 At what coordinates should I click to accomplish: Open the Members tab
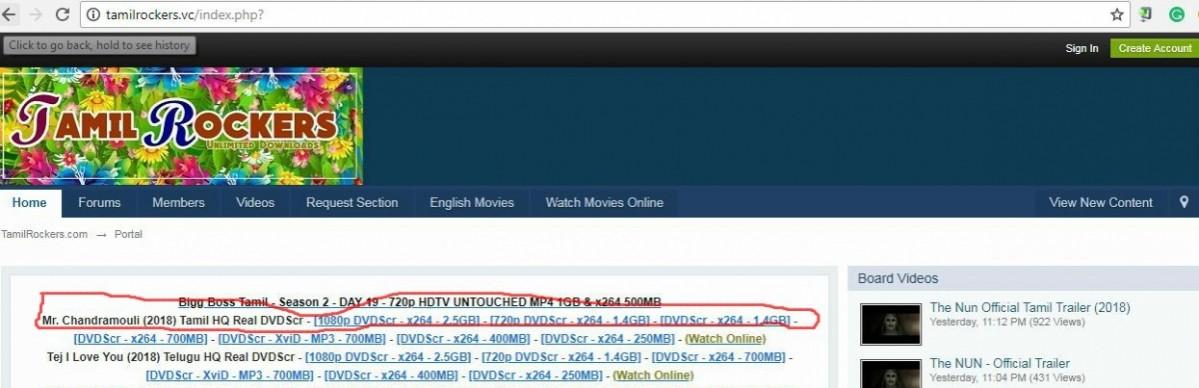[178, 203]
